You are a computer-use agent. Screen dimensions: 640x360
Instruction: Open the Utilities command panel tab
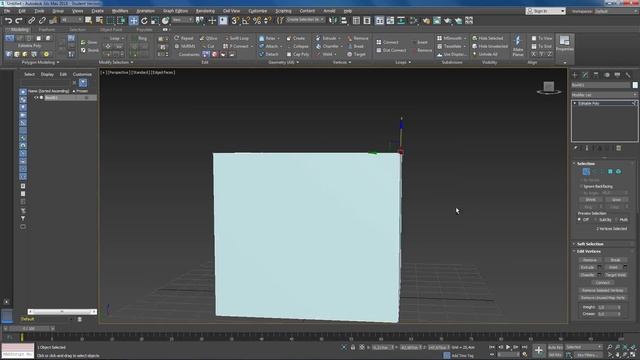click(x=628, y=75)
